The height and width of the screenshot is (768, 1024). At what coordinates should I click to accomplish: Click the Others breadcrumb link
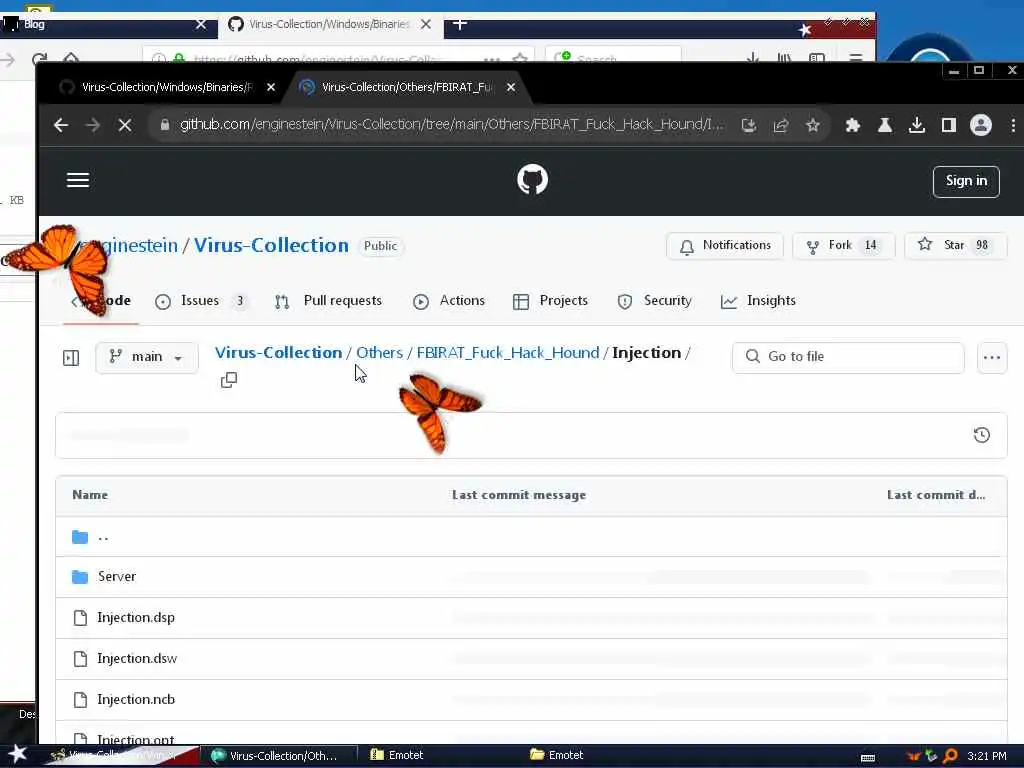(x=379, y=353)
